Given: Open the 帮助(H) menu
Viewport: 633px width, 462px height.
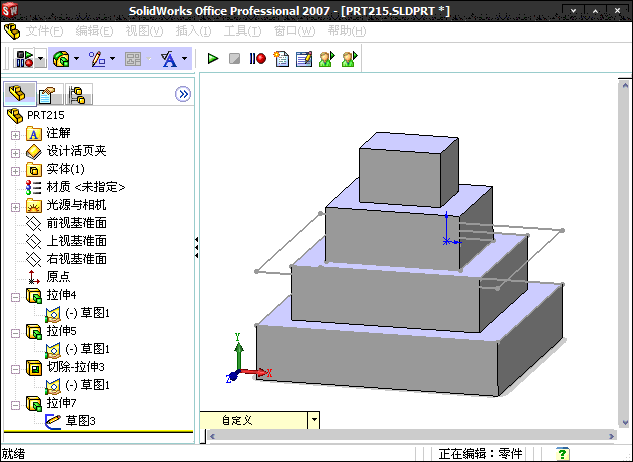Looking at the screenshot, I should point(347,31).
